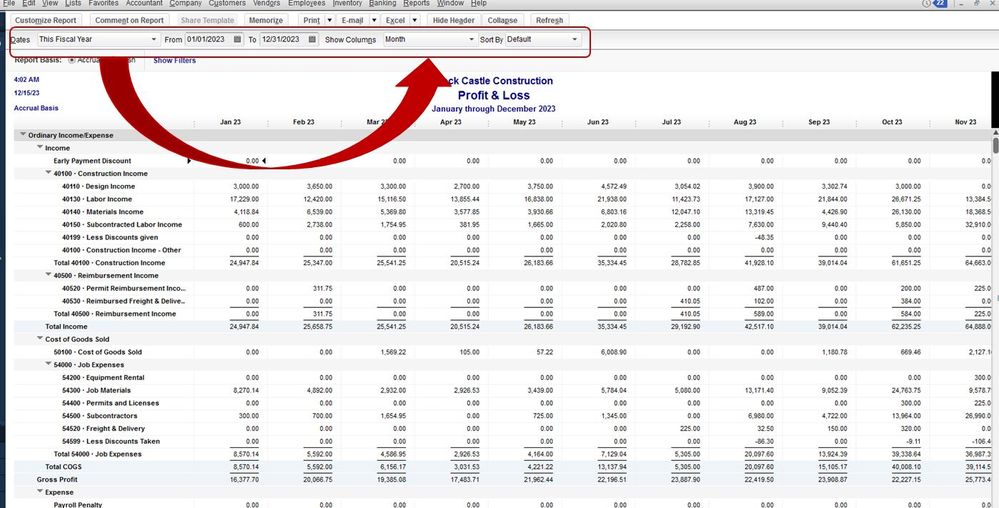Click the reminders clock icon
The height and width of the screenshot is (508, 999).
click(x=926, y=3)
